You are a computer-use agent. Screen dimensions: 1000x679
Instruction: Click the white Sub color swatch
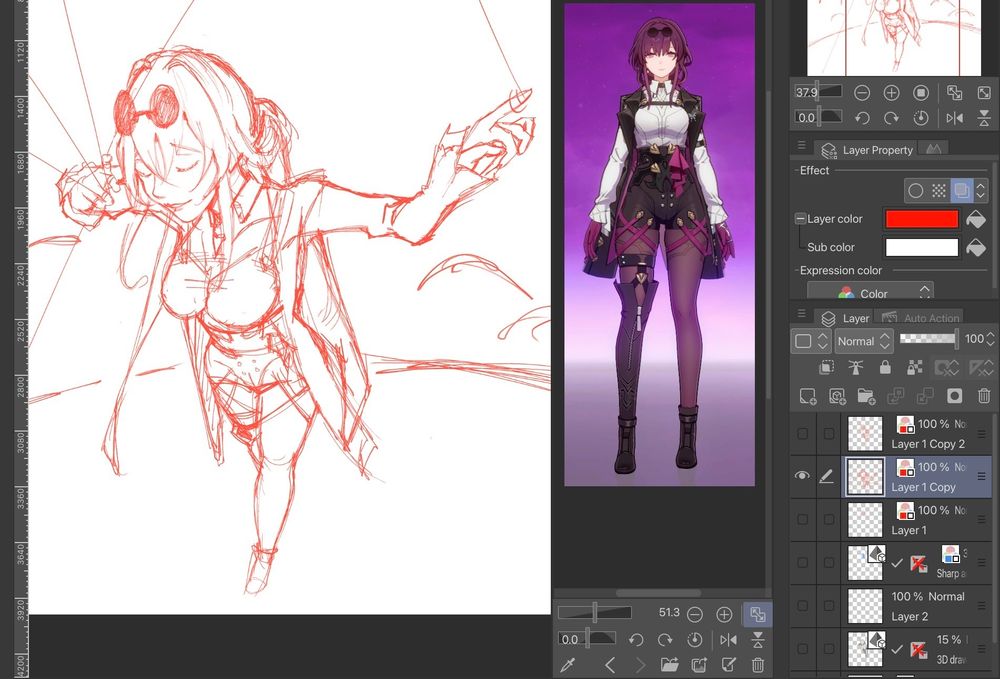coord(922,247)
